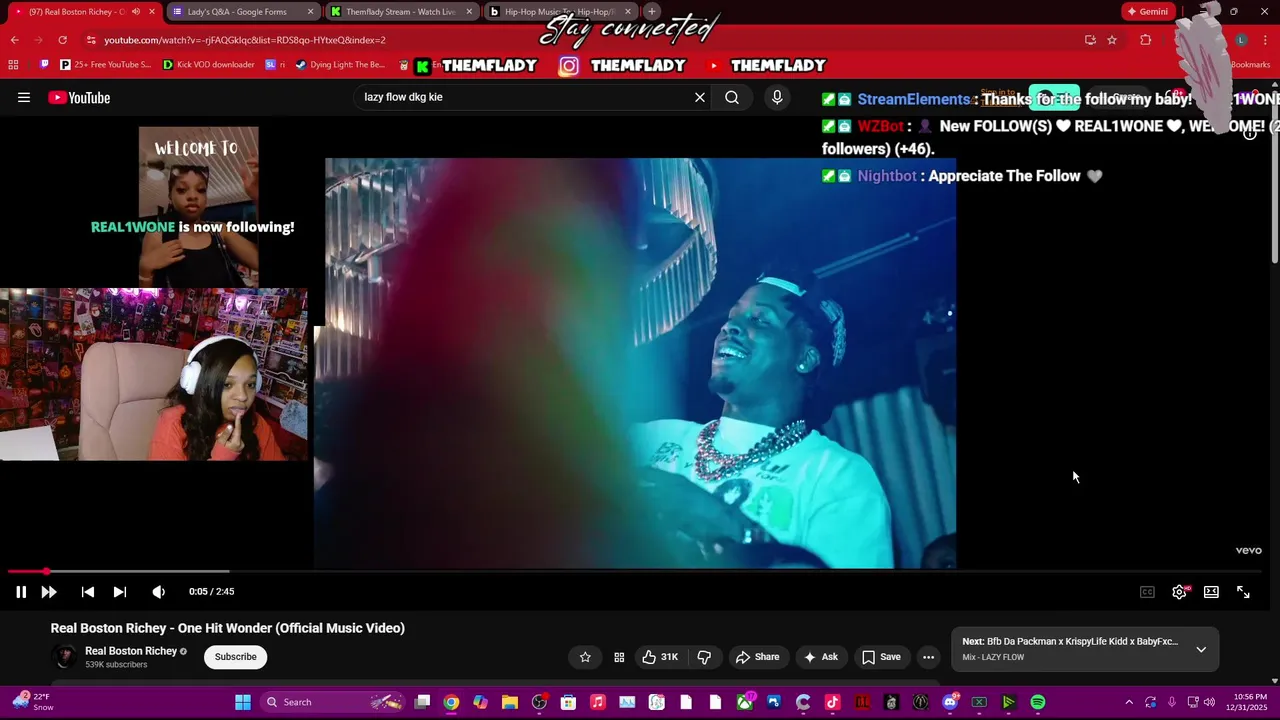Switch to Lady's Q&A Google Forms tab
Image resolution: width=1280 pixels, height=720 pixels.
pos(242,12)
